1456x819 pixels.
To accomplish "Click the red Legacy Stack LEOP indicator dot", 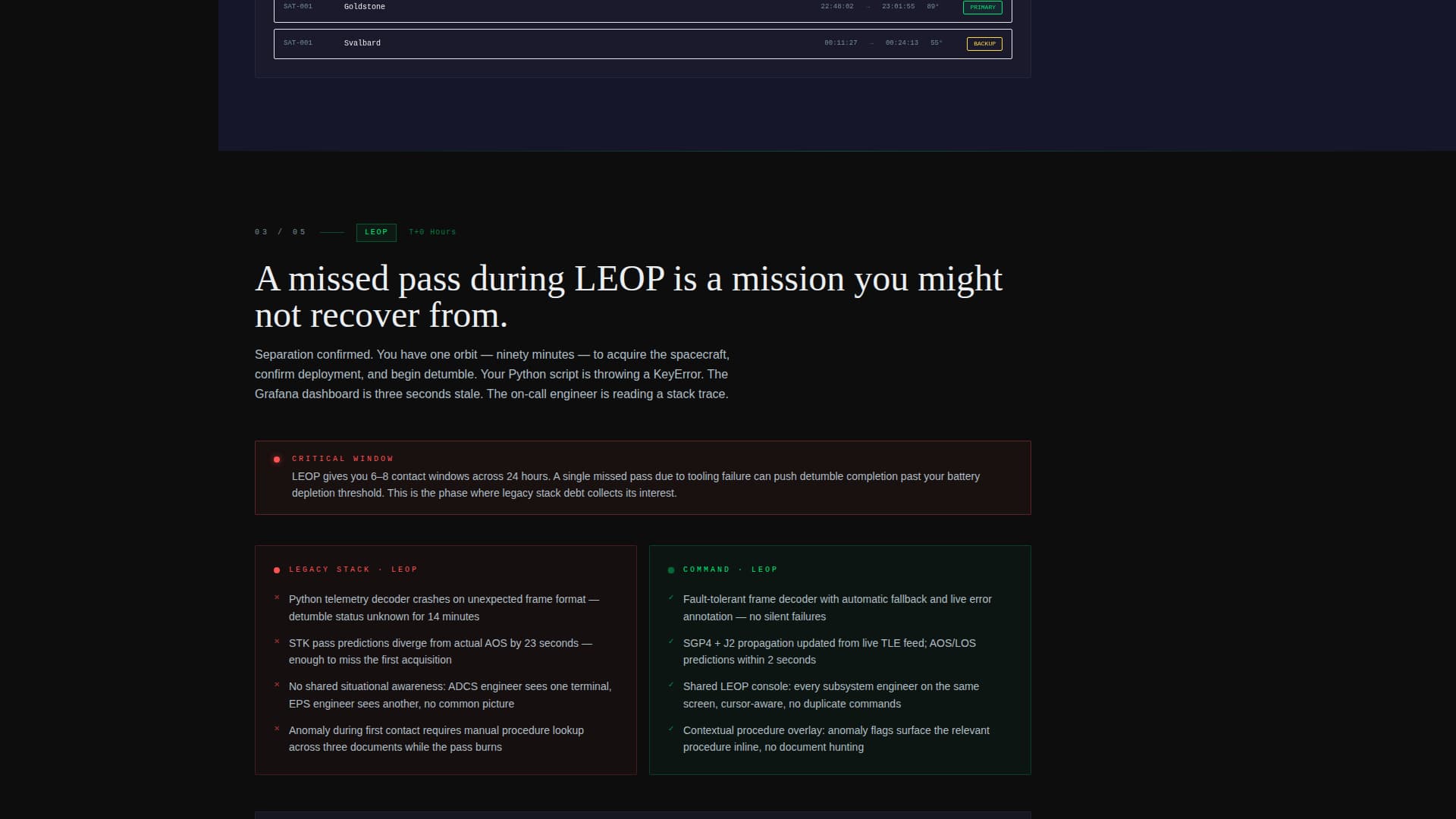I will [277, 570].
